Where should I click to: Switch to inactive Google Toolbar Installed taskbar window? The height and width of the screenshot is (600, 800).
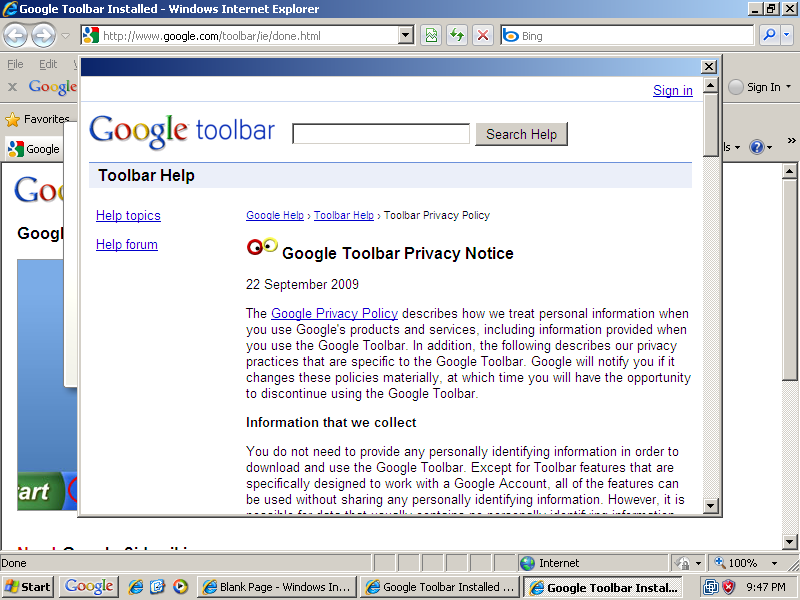[440, 587]
